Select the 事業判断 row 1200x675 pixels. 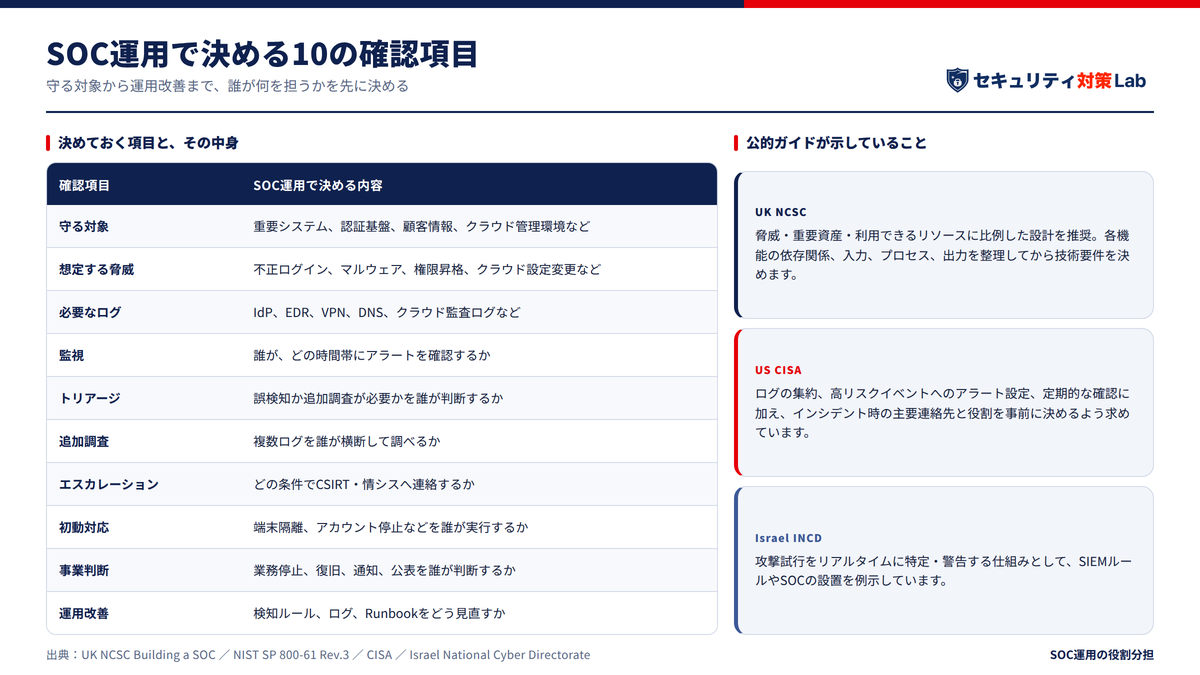(382, 571)
